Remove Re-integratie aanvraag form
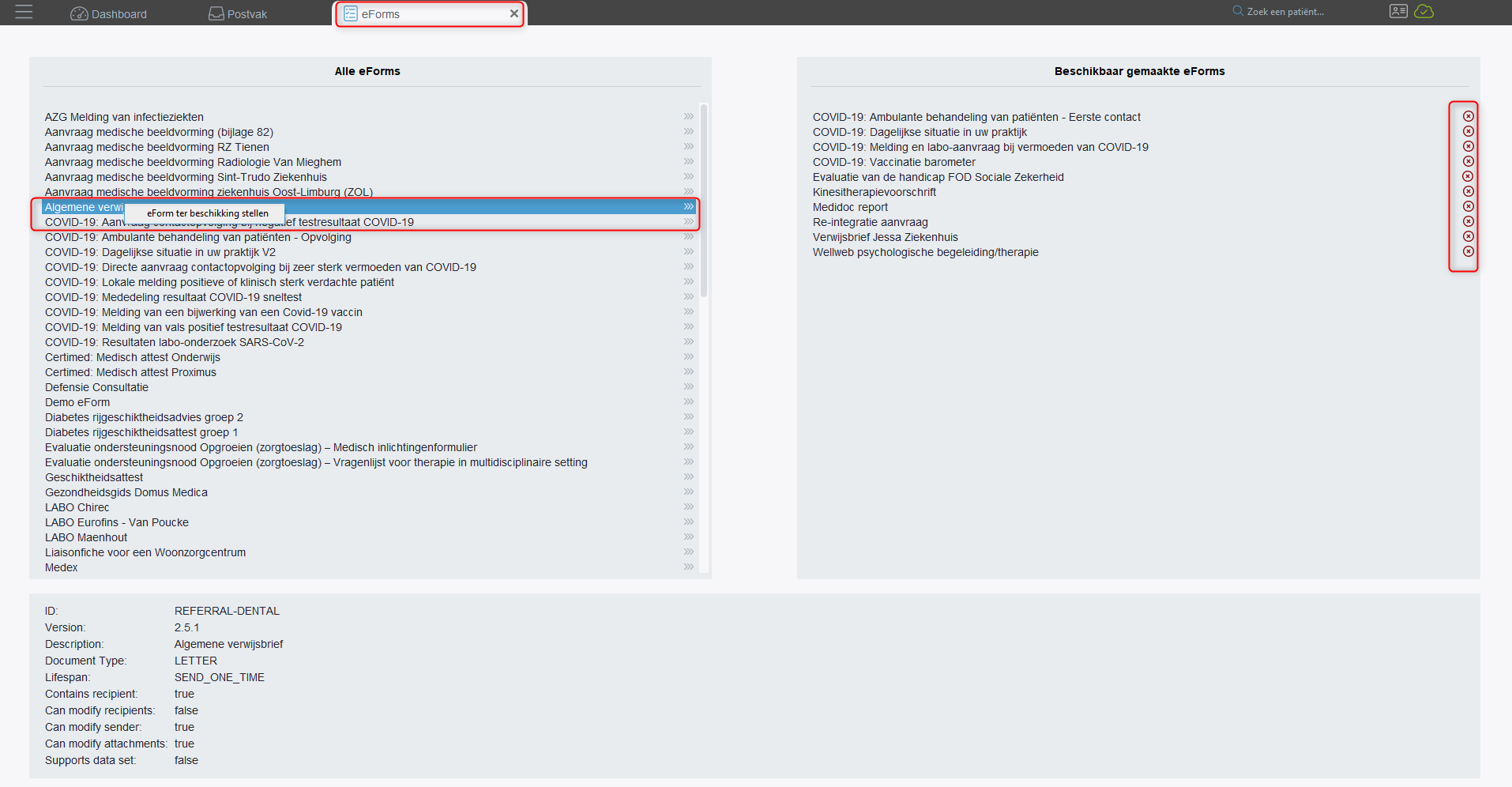The height and width of the screenshot is (787, 1512). (1469, 221)
